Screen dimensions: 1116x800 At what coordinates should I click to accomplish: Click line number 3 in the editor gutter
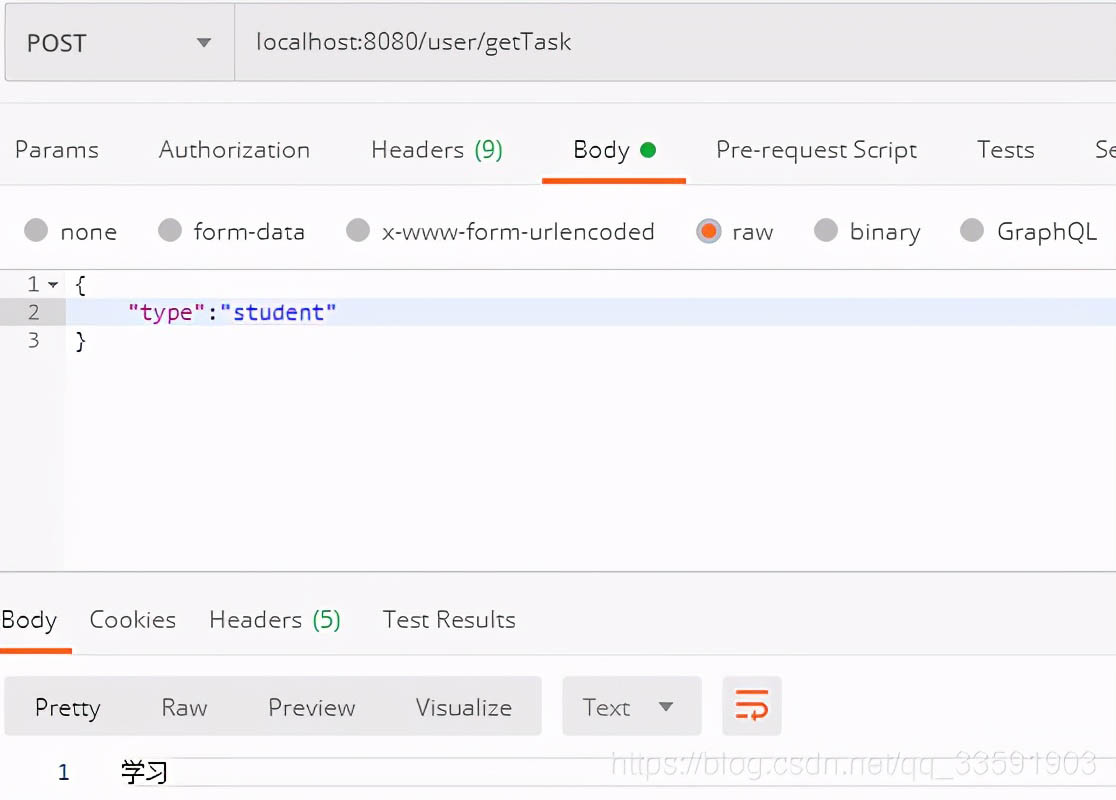pos(33,340)
